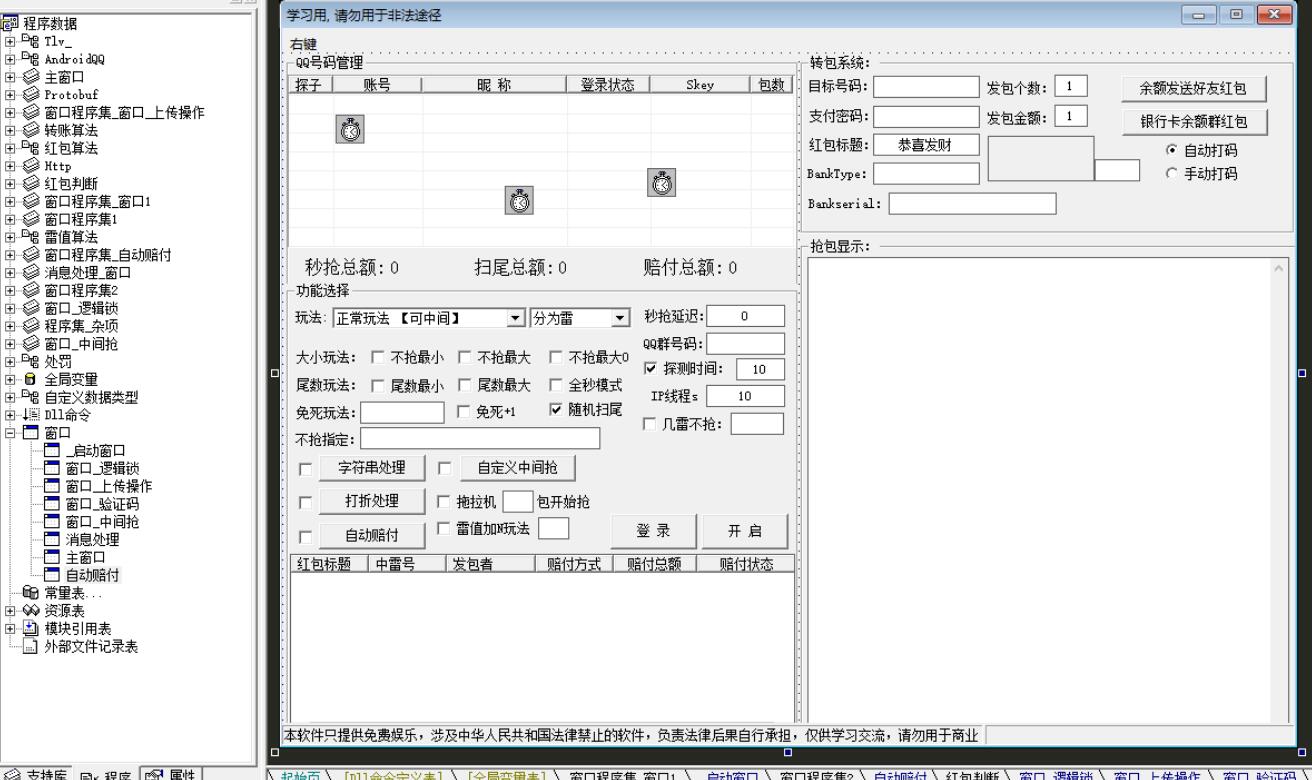Open the 起始页 bottom tab
Screen dimensions: 1312x780
301,774
